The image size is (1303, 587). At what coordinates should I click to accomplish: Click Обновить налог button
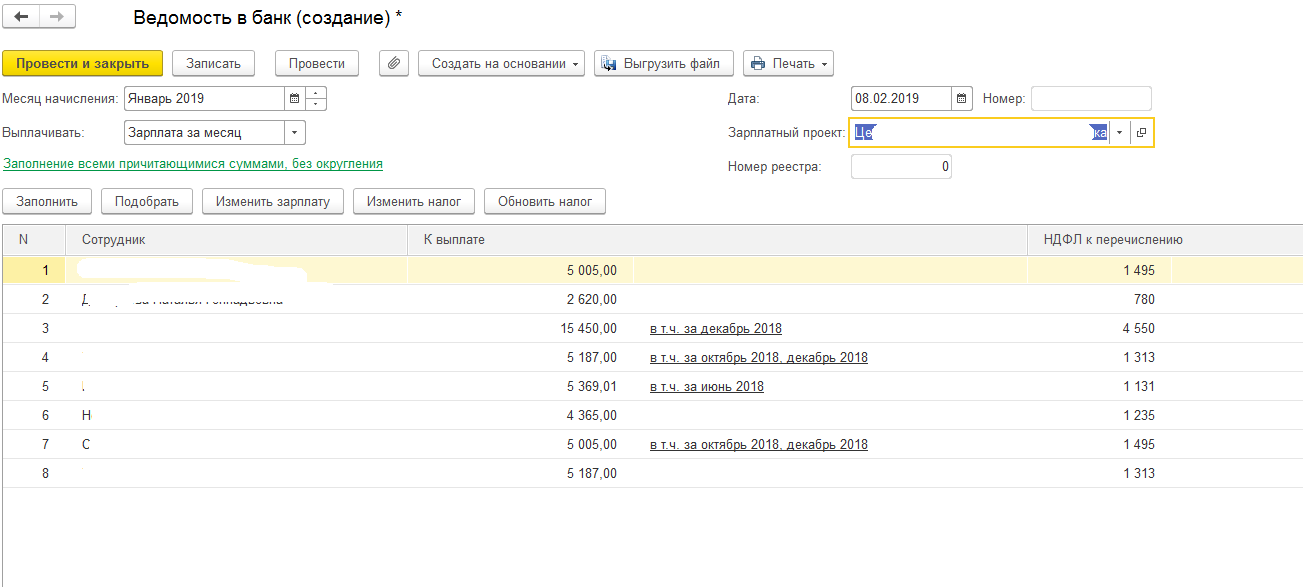[545, 201]
